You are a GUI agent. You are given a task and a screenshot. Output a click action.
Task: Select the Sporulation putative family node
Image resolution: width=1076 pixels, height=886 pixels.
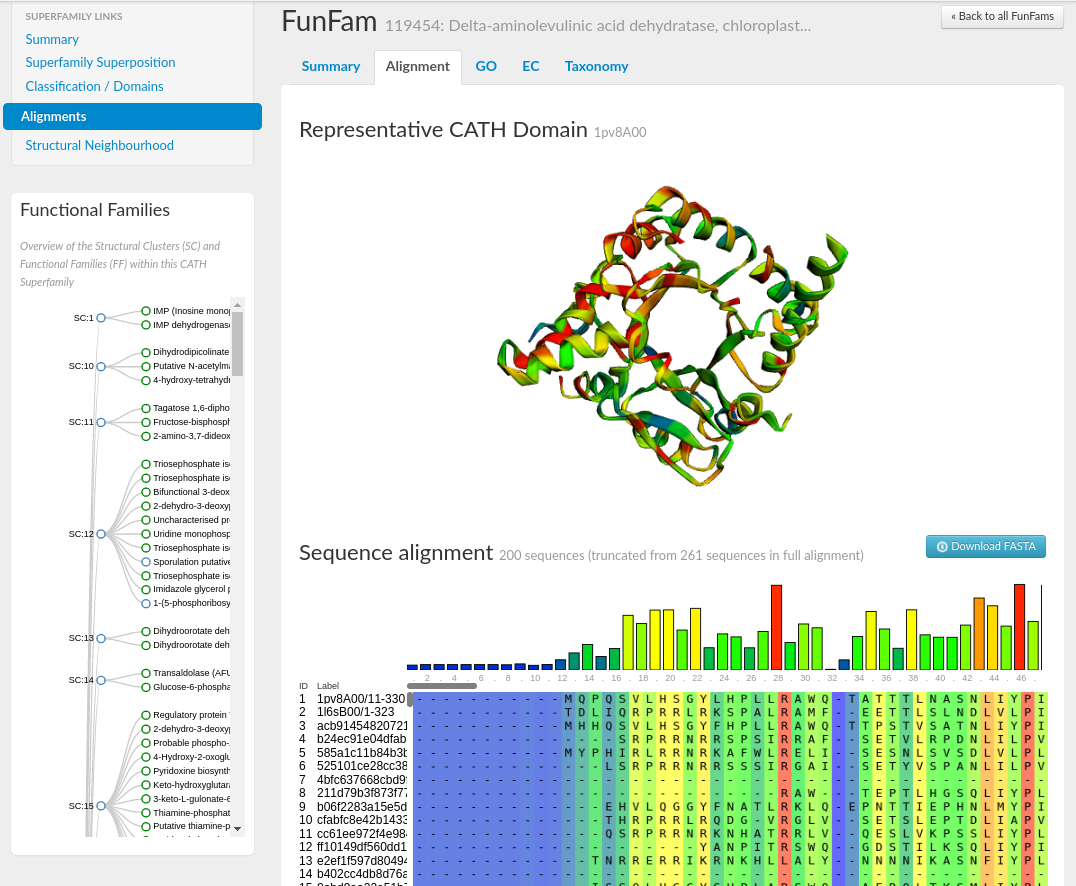click(x=146, y=562)
